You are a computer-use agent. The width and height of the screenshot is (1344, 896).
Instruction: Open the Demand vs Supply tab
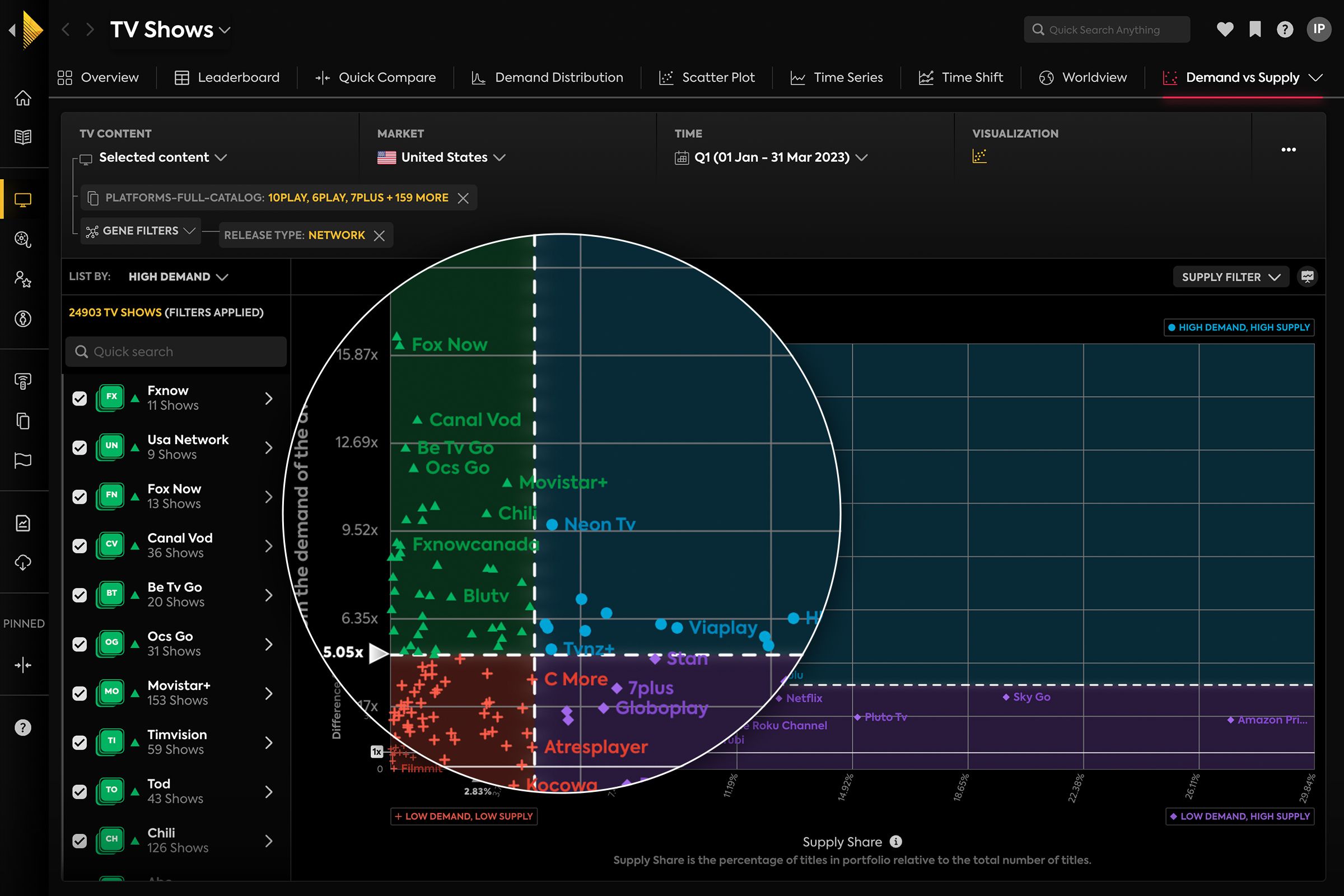(1242, 78)
